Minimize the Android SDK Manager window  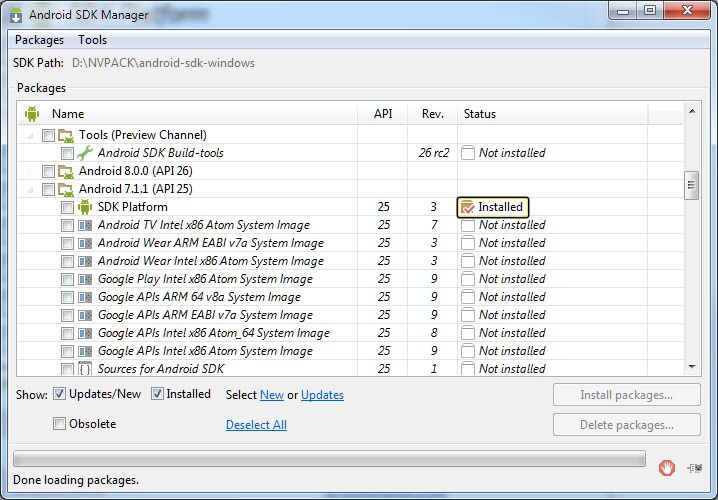tap(623, 11)
